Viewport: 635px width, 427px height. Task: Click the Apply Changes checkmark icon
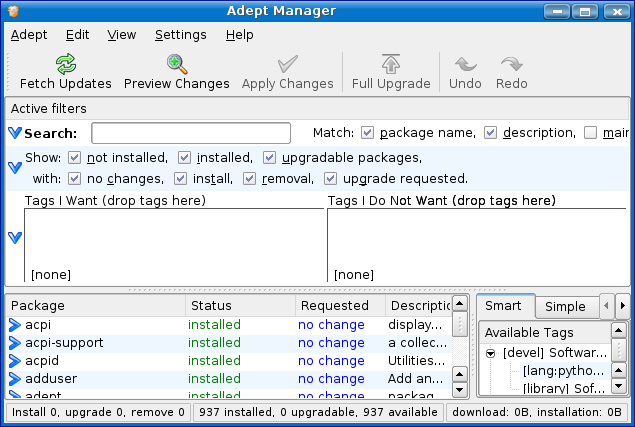click(288, 65)
